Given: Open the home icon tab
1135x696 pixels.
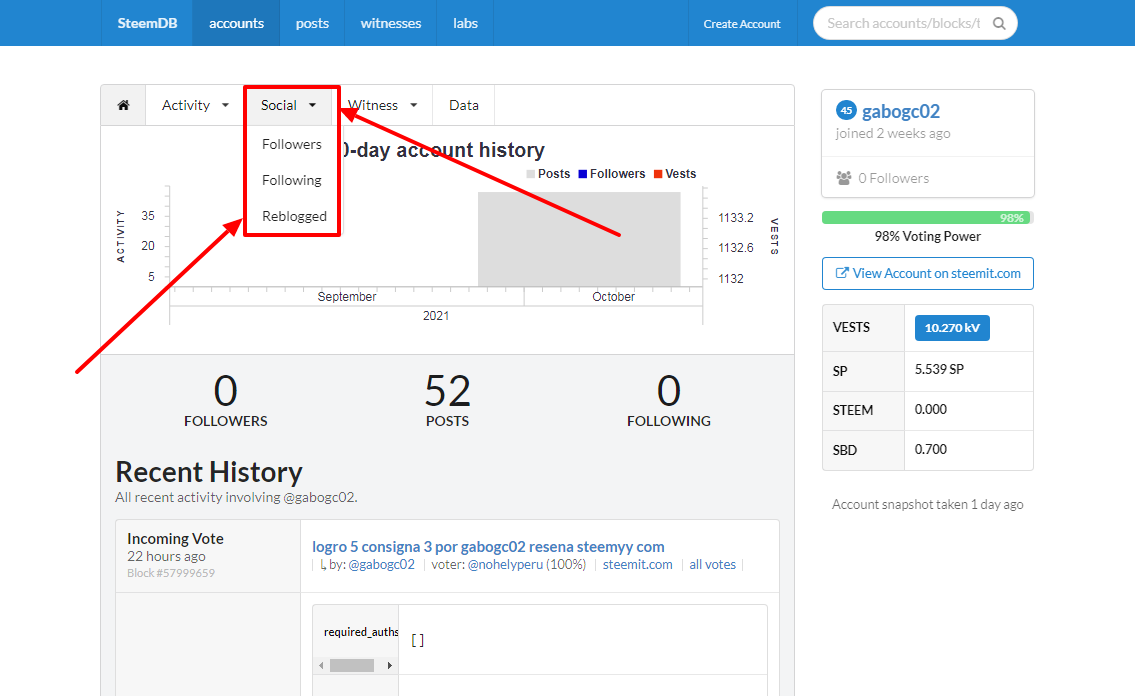Looking at the screenshot, I should tap(124, 106).
